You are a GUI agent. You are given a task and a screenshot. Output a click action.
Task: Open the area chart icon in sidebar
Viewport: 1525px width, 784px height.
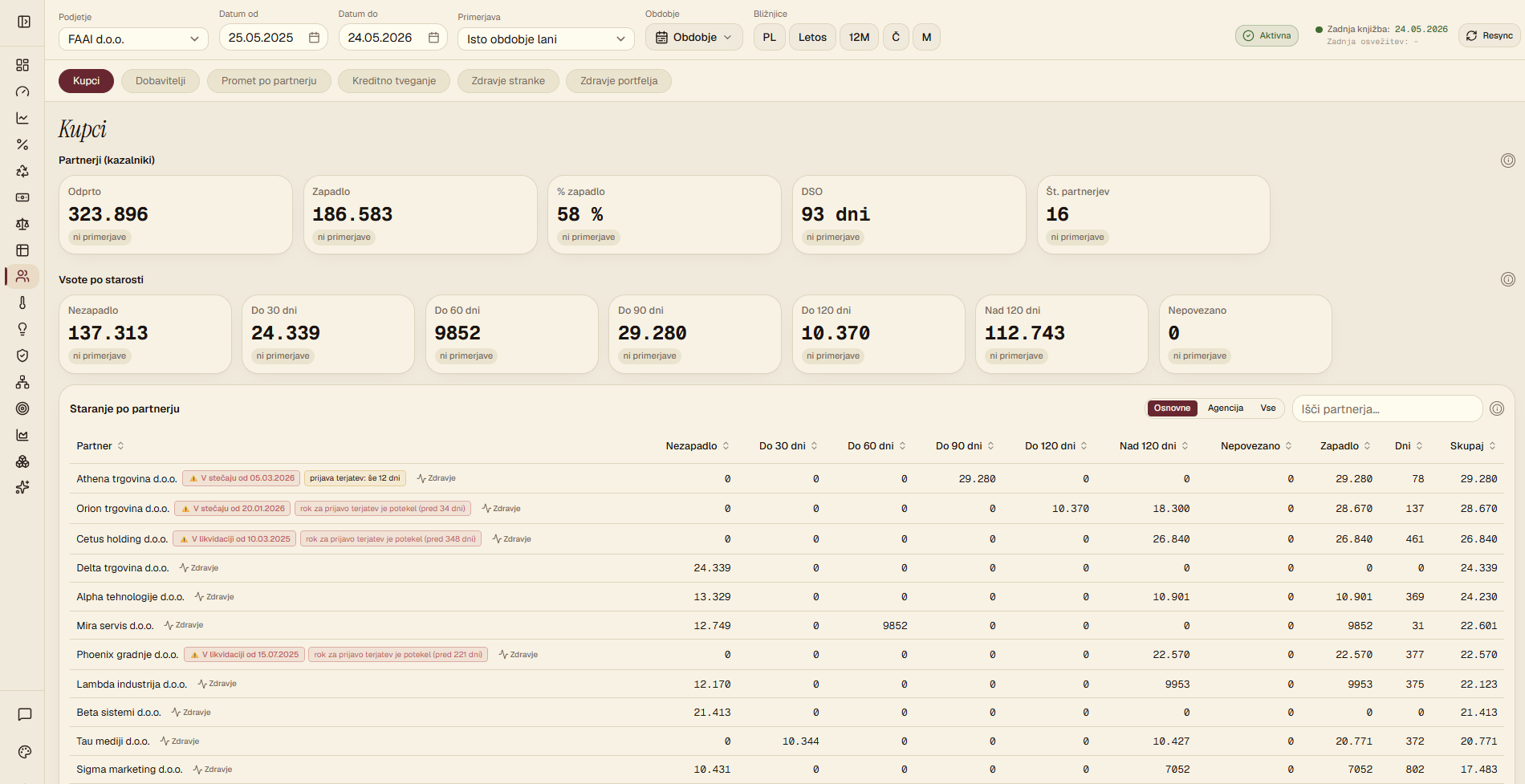[x=22, y=435]
